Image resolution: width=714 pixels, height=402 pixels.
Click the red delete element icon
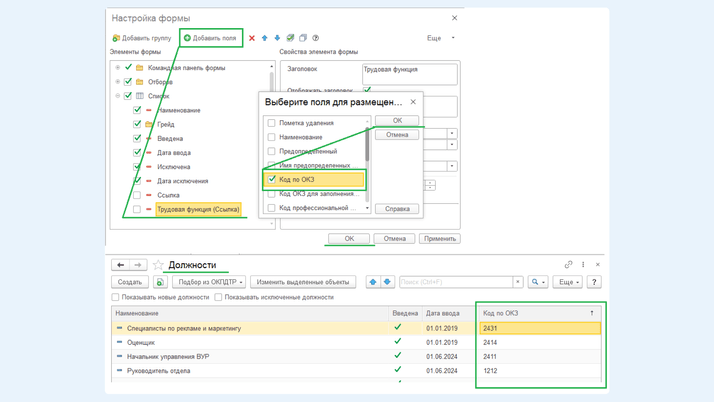point(252,38)
